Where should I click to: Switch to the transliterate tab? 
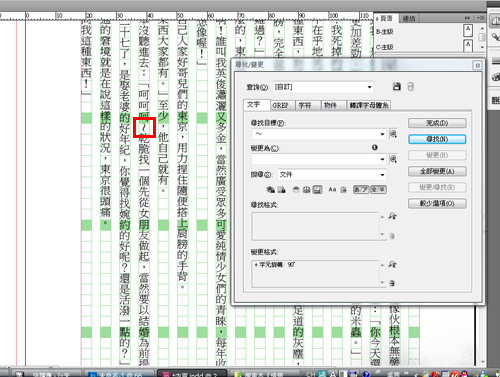pyautogui.click(x=369, y=105)
